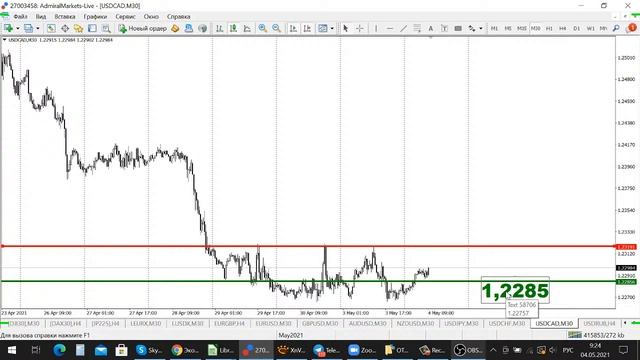Select the horizontal line drawing tool
The image size is (640, 360).
(390, 28)
